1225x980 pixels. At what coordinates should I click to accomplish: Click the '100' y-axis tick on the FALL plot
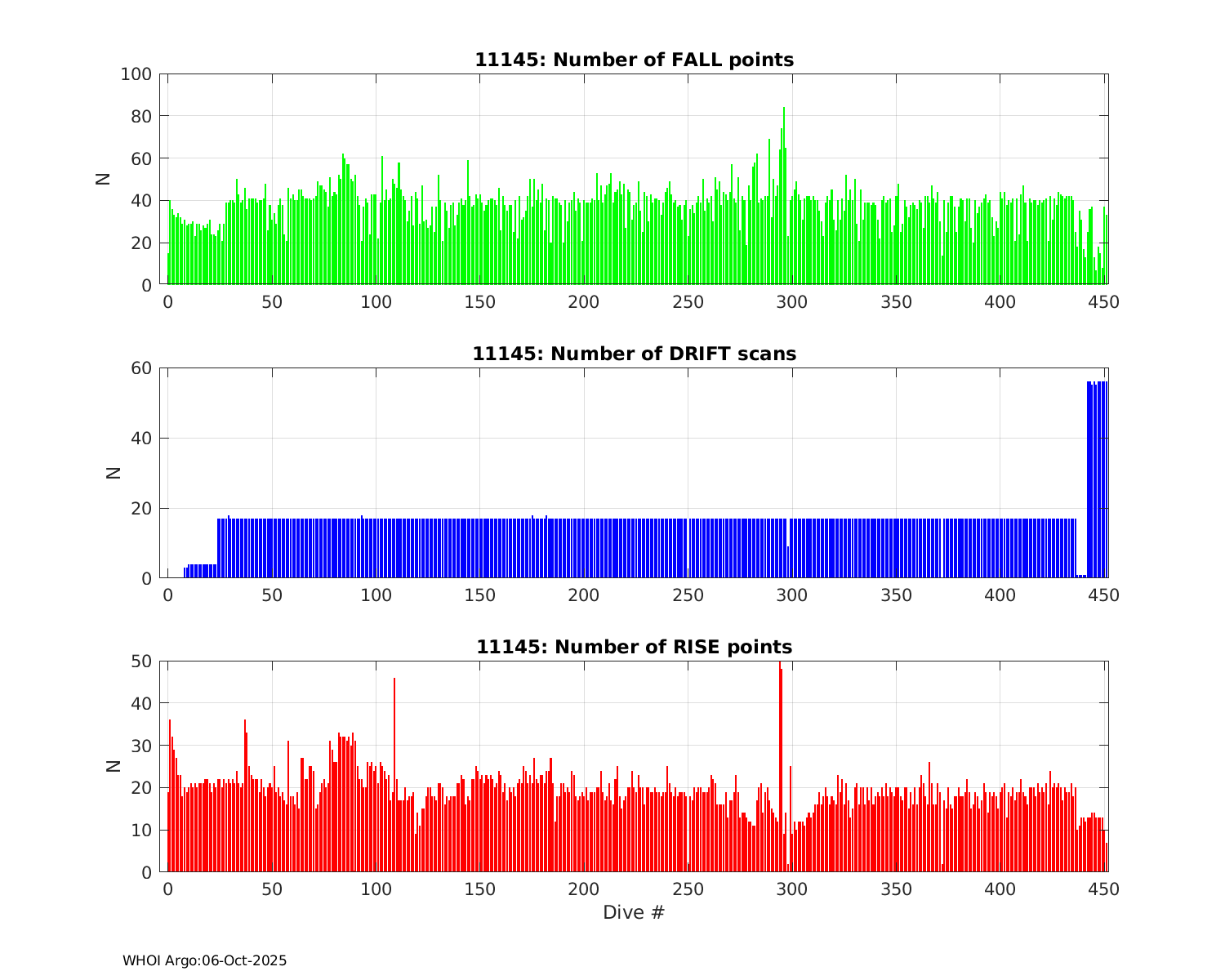(x=136, y=74)
